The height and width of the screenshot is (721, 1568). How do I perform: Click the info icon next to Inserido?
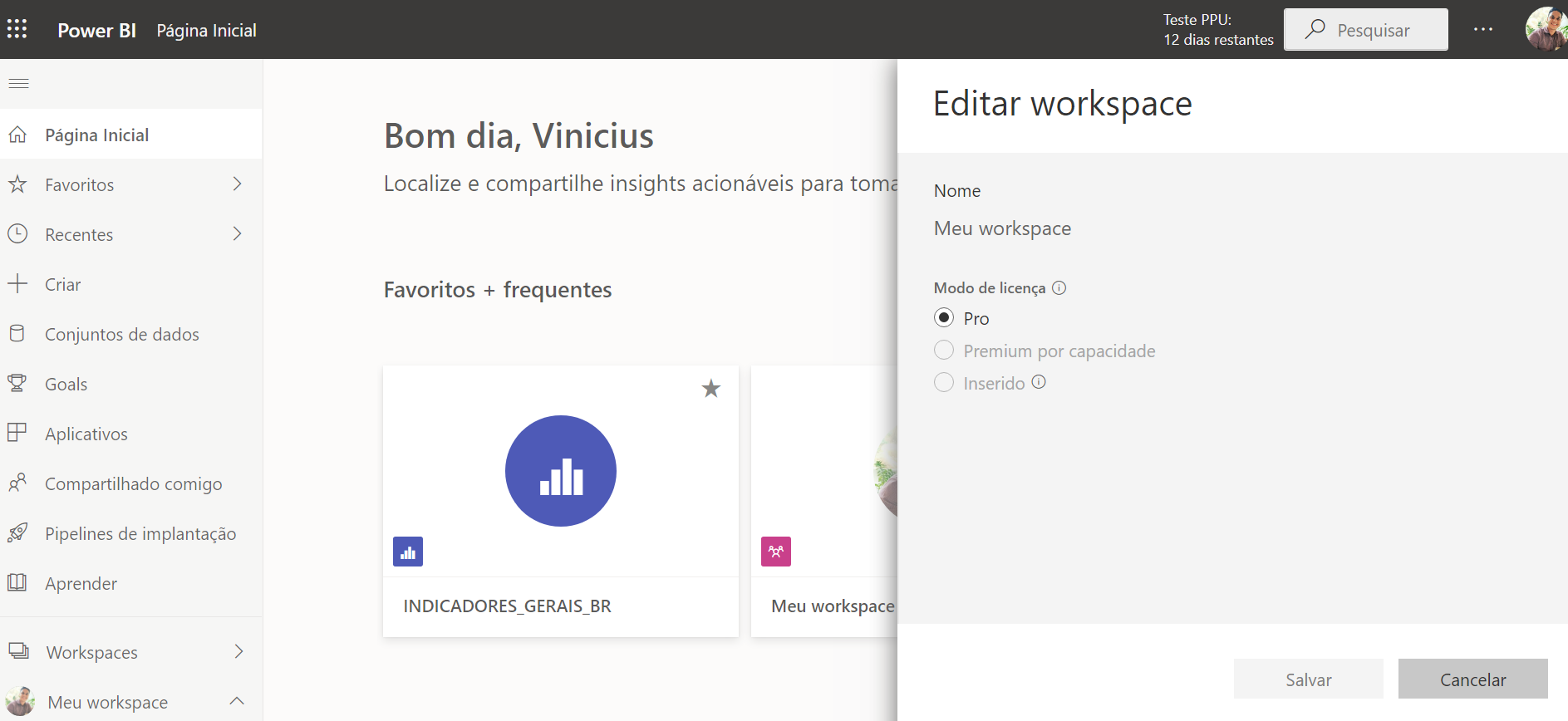[1039, 382]
